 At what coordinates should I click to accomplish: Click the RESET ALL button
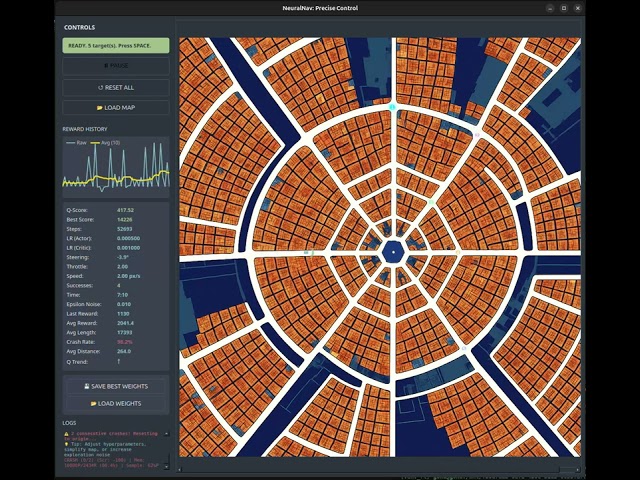click(116, 87)
